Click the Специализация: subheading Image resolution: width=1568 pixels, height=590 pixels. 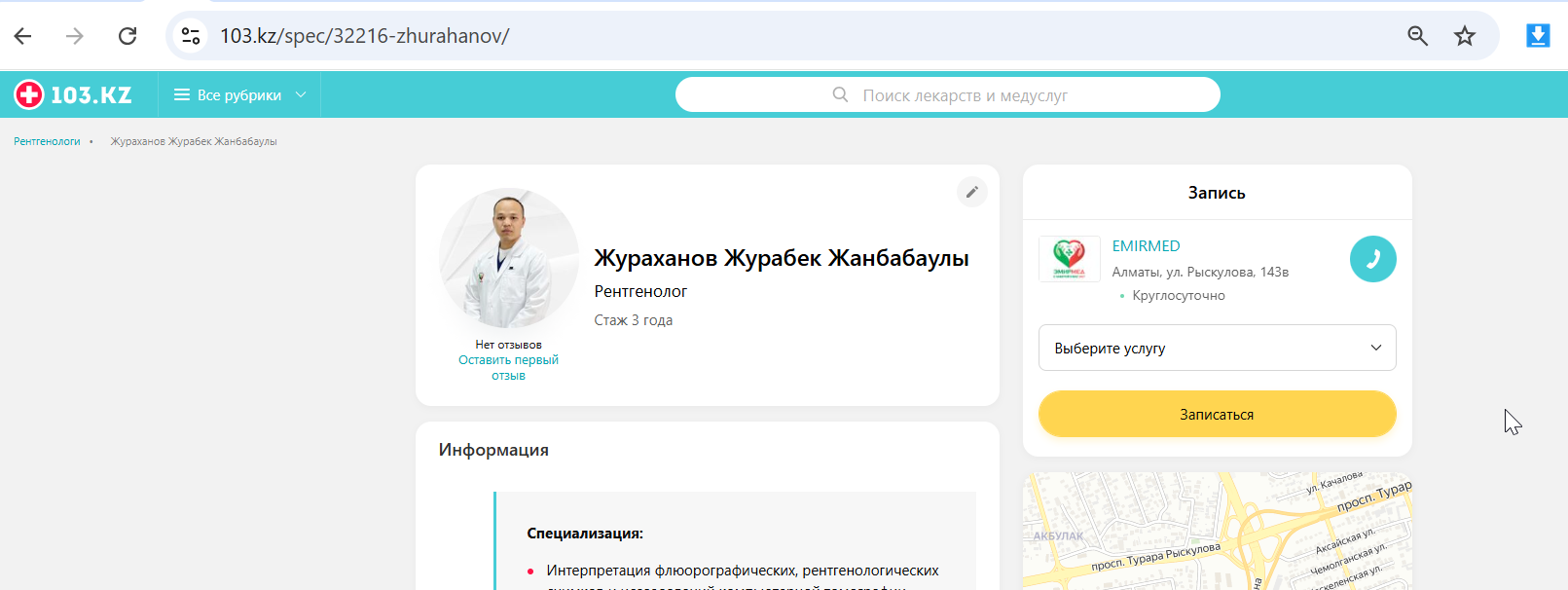(x=585, y=534)
